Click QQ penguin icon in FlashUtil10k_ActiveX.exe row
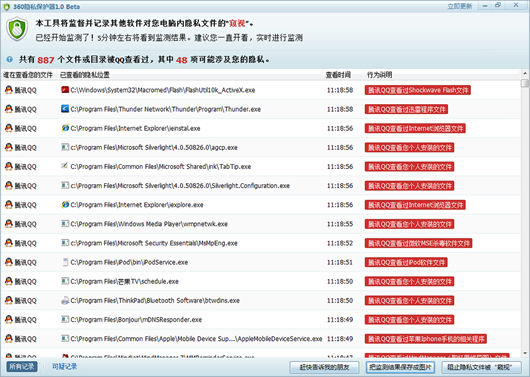This screenshot has width=530, height=377. coord(9,90)
